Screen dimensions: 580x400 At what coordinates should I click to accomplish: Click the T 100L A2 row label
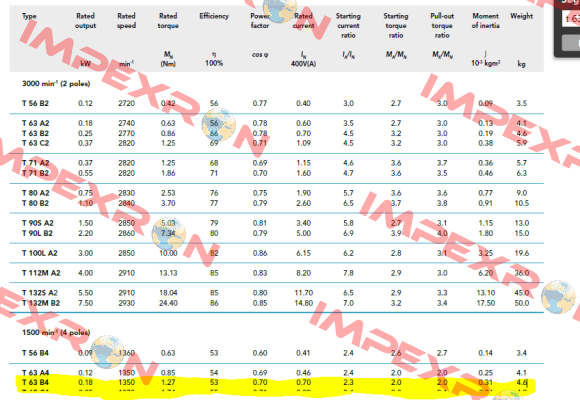(x=40, y=253)
